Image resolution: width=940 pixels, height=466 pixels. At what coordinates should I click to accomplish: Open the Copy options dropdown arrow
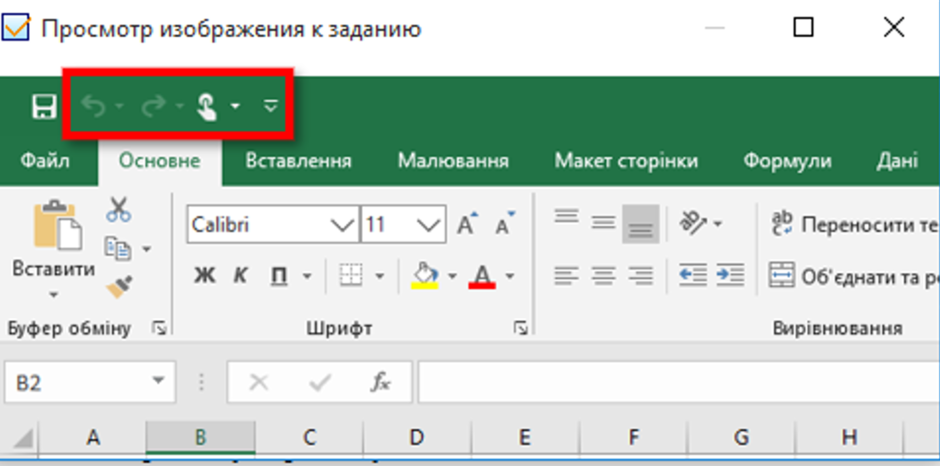coord(146,248)
